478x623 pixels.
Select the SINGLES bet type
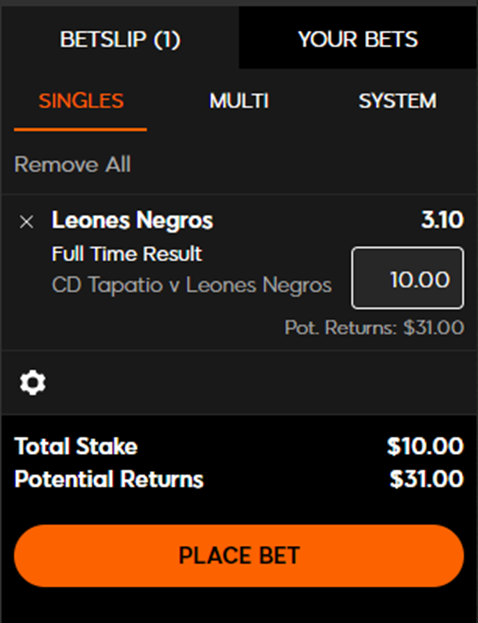point(81,101)
